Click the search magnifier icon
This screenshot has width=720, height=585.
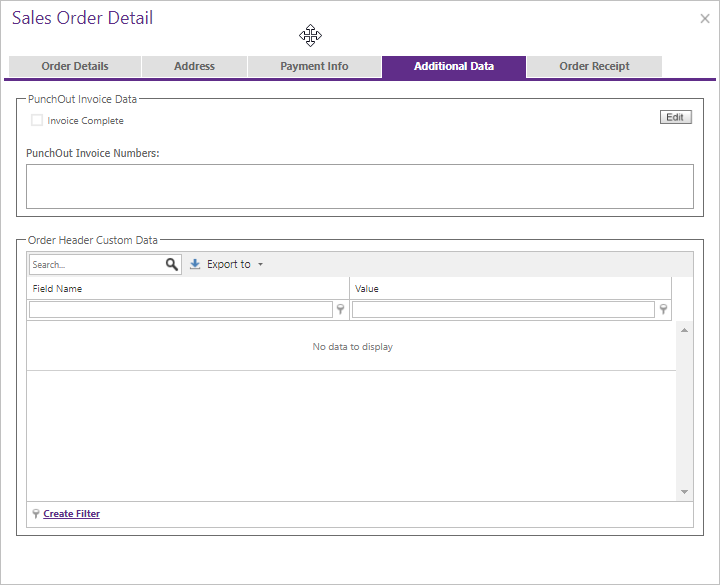pos(172,265)
